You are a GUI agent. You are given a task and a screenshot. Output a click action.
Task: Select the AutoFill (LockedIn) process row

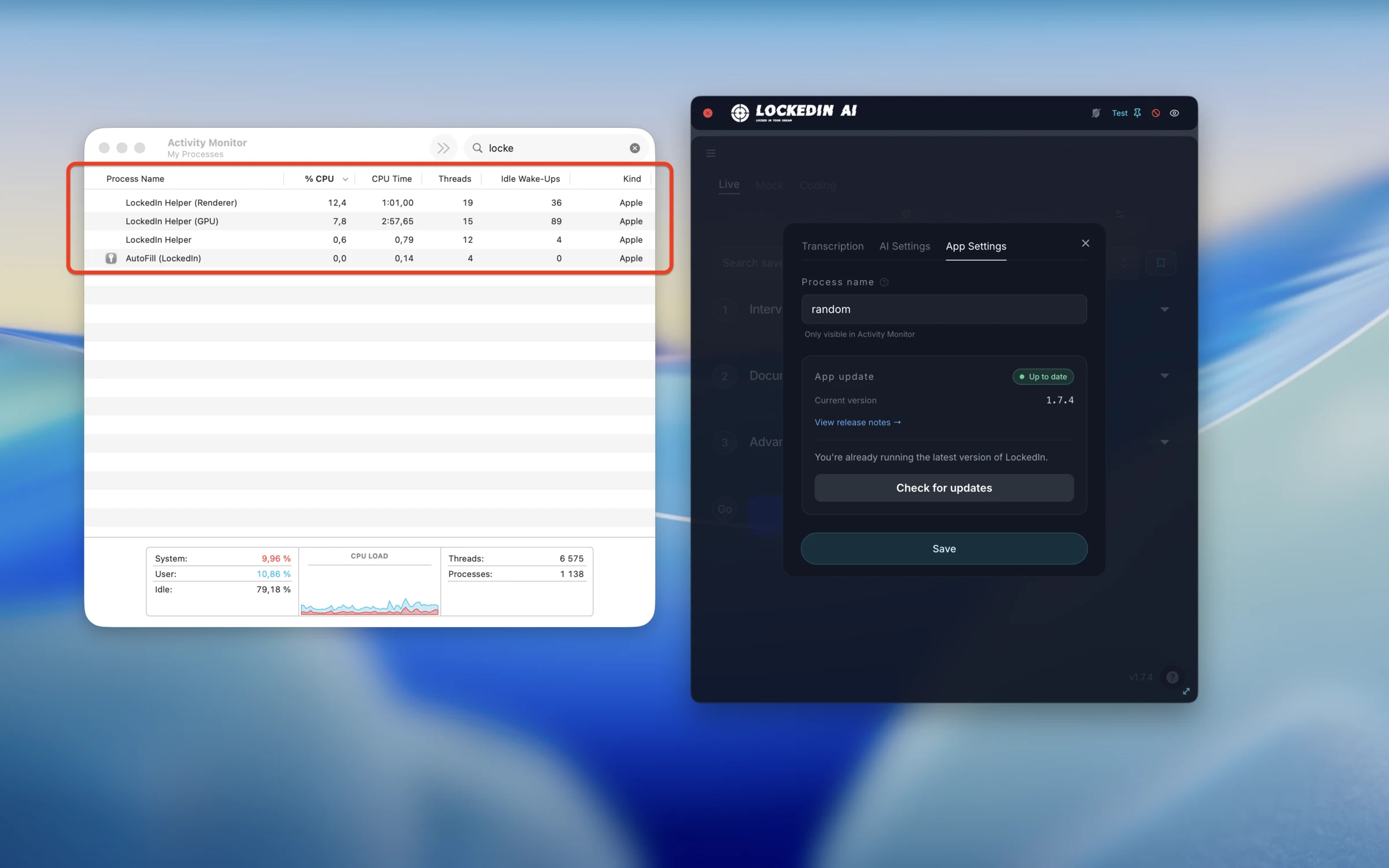[x=369, y=258]
